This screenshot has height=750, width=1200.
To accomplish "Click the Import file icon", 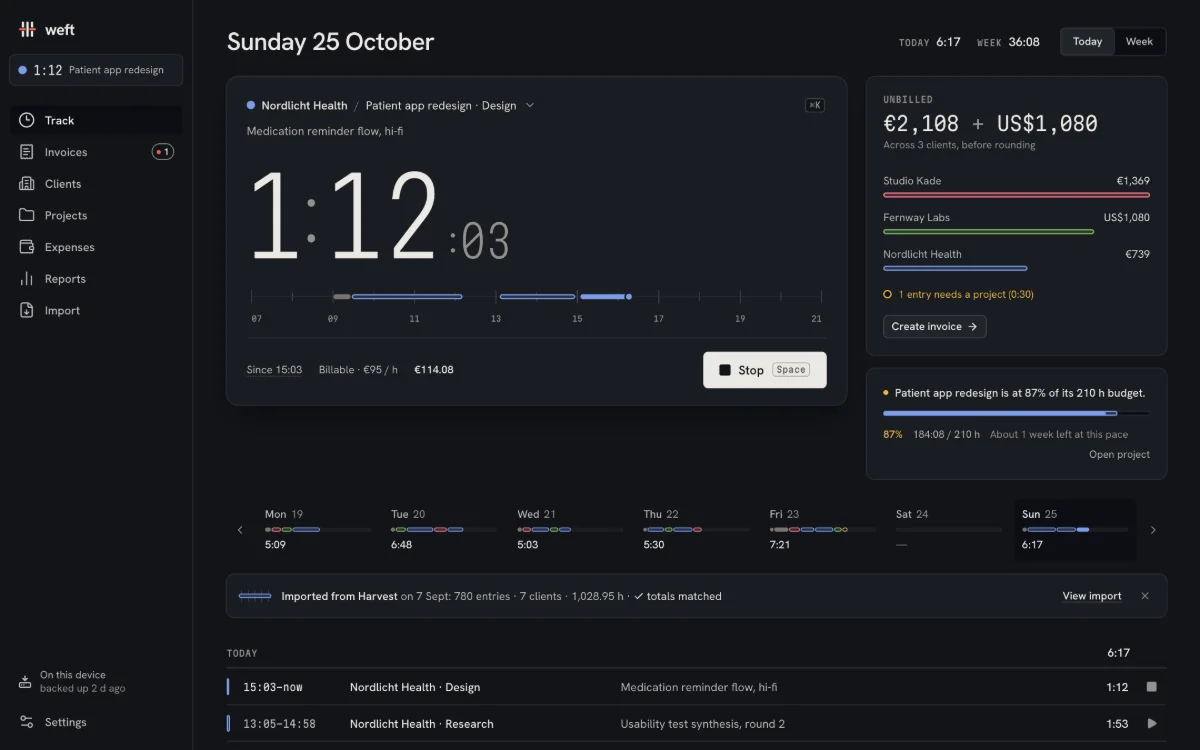I will (x=26, y=310).
